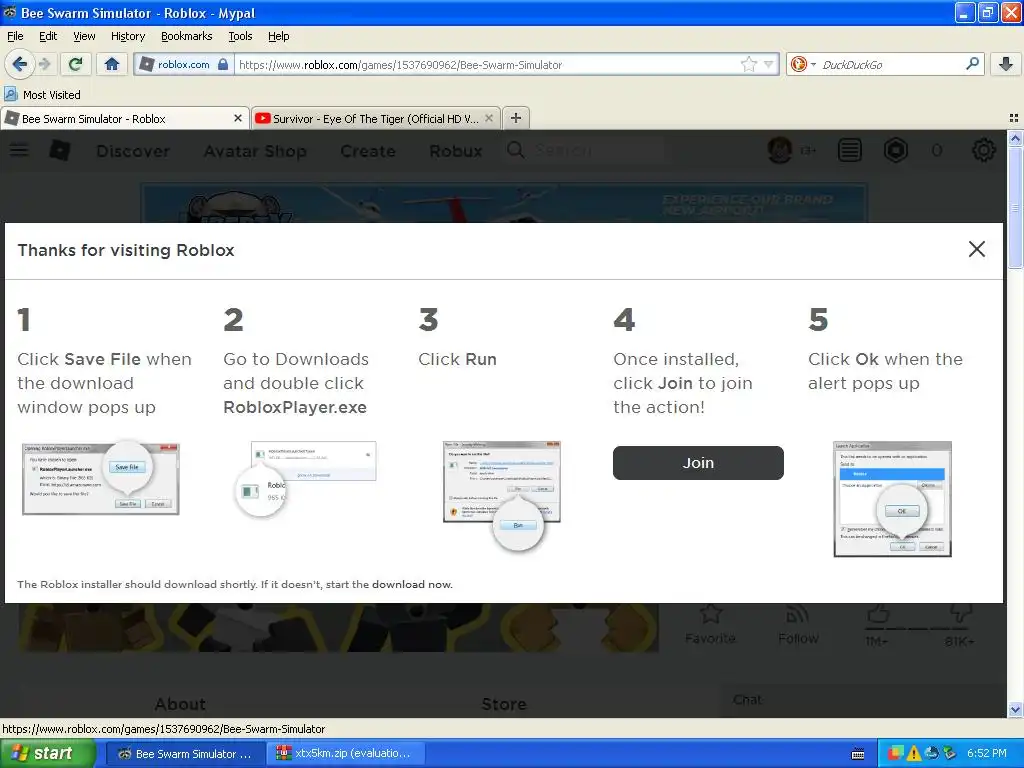This screenshot has width=1024, height=768.
Task: Click the on-screen keyboard taskbar icon
Action: (858, 754)
